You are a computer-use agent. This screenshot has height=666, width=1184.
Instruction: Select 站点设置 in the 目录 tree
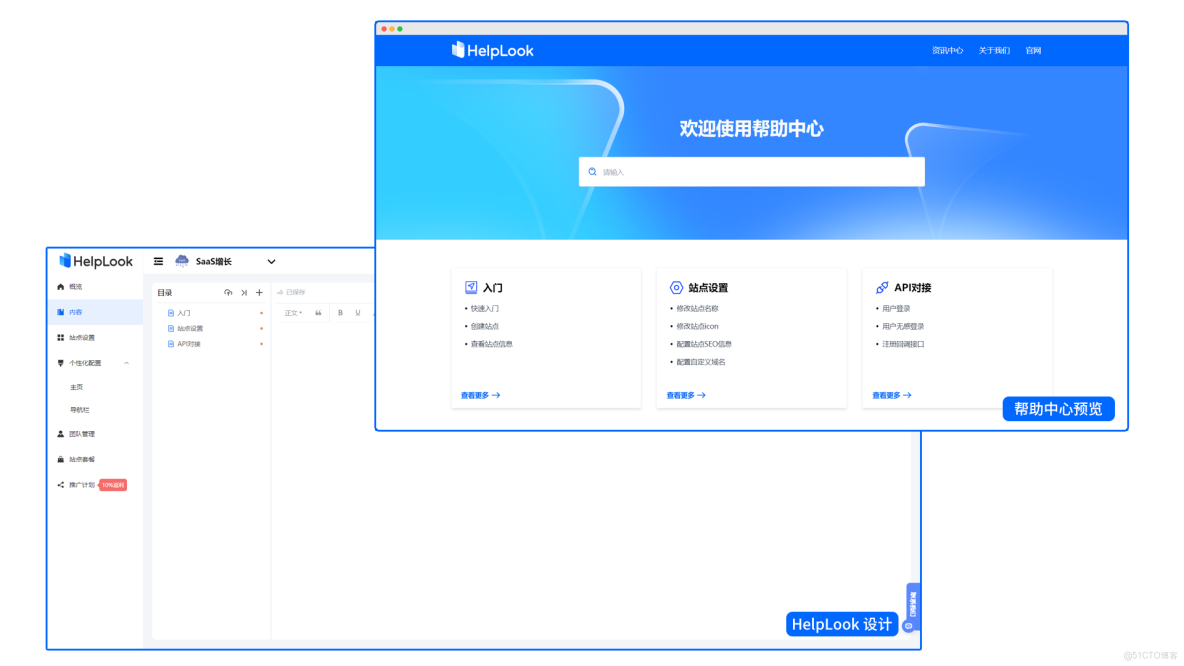[x=190, y=328]
